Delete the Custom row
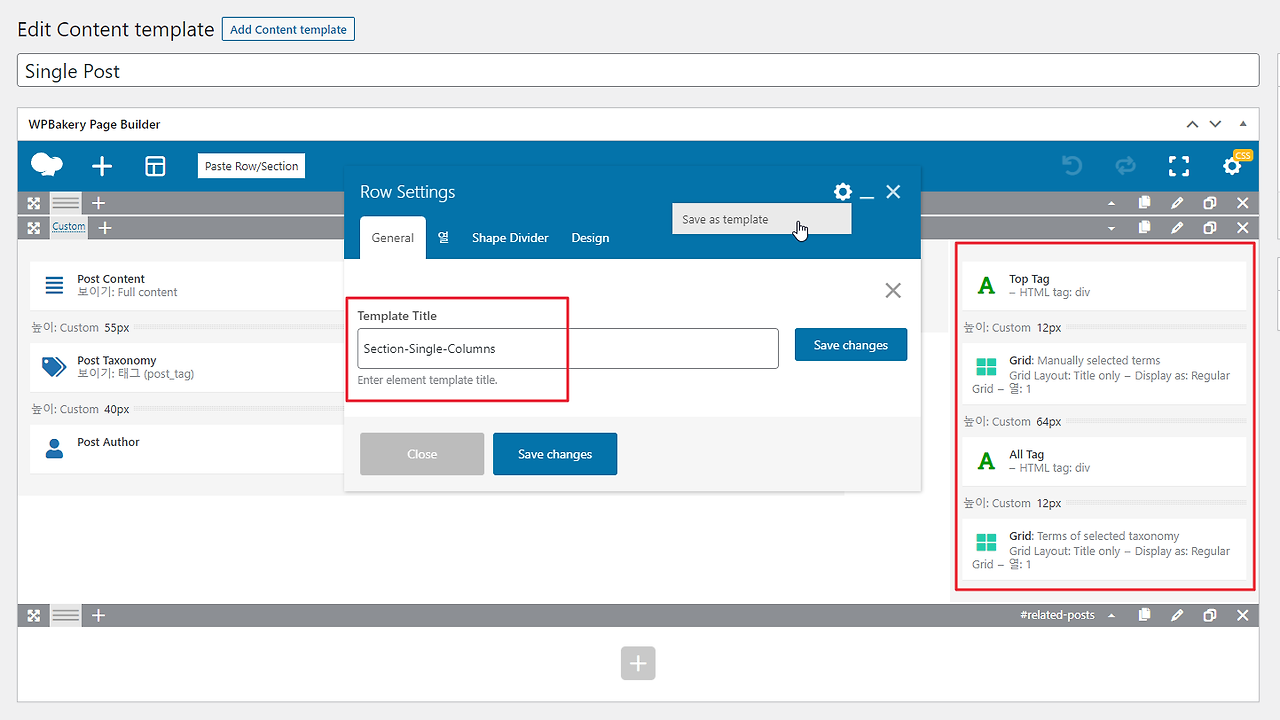The width and height of the screenshot is (1280, 720). point(1243,228)
